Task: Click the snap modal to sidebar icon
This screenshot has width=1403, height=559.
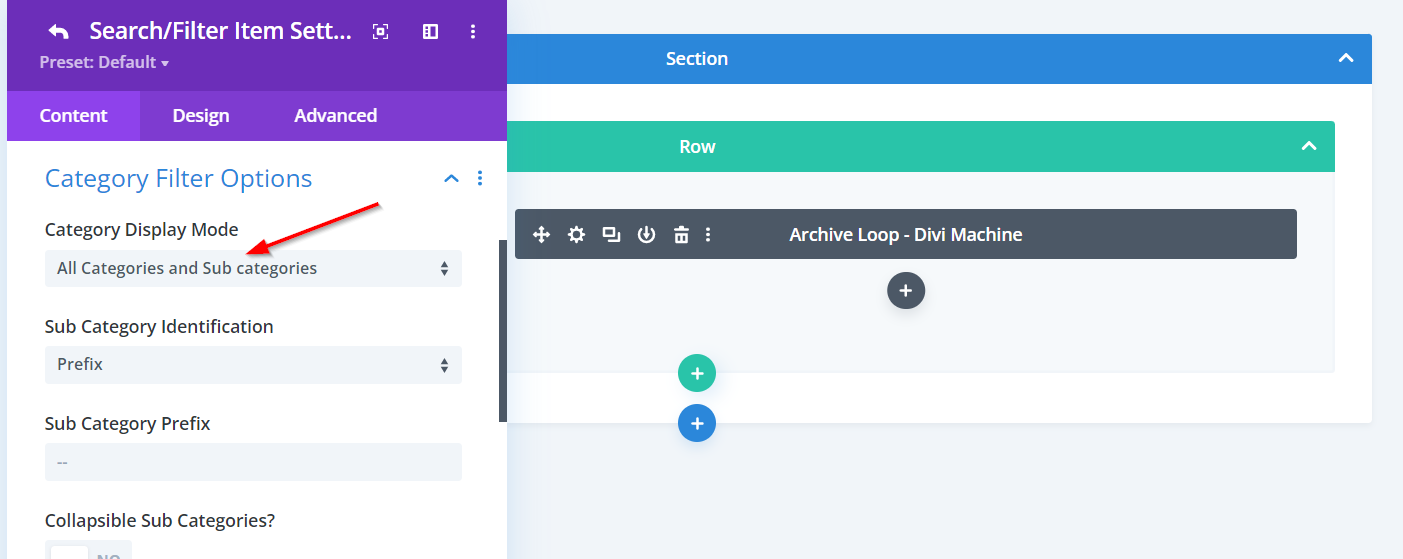Action: click(430, 32)
